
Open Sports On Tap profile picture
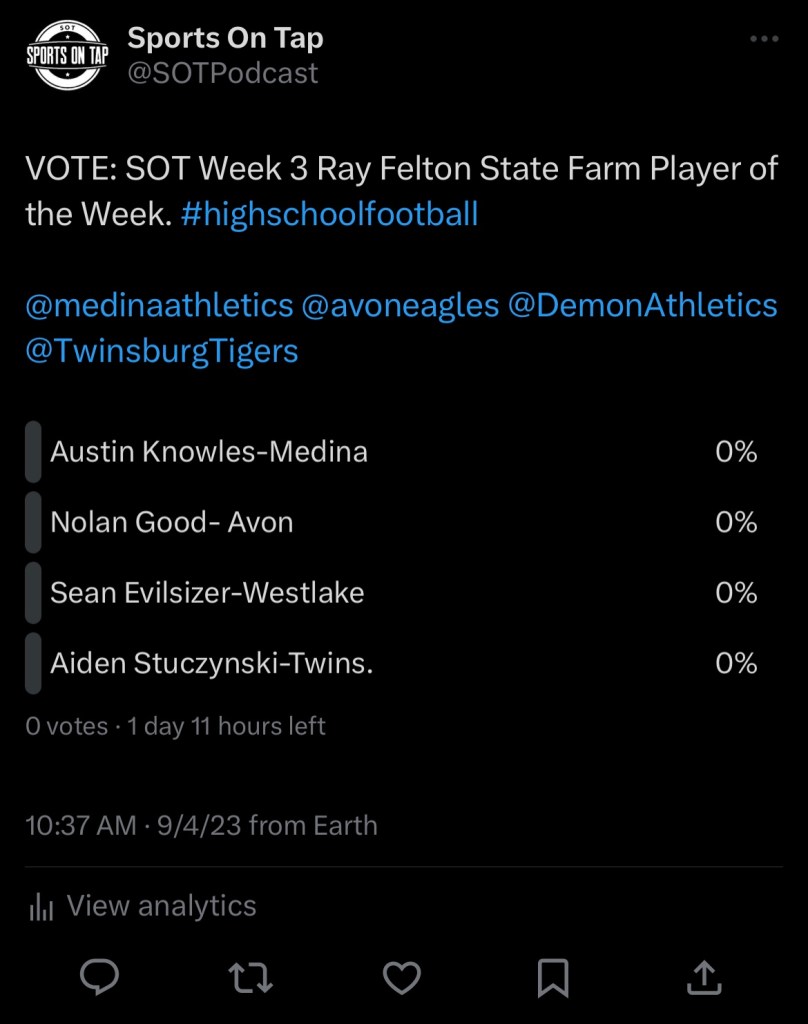click(x=66, y=56)
